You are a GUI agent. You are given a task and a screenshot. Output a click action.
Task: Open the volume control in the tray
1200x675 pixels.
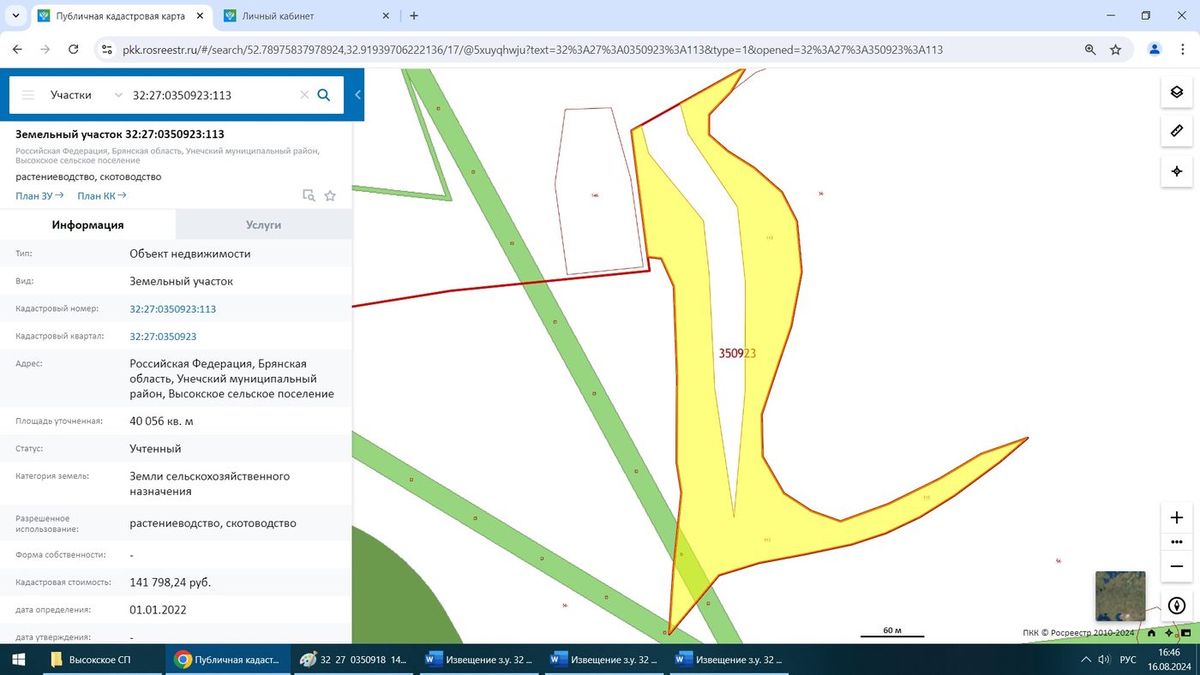click(1103, 660)
